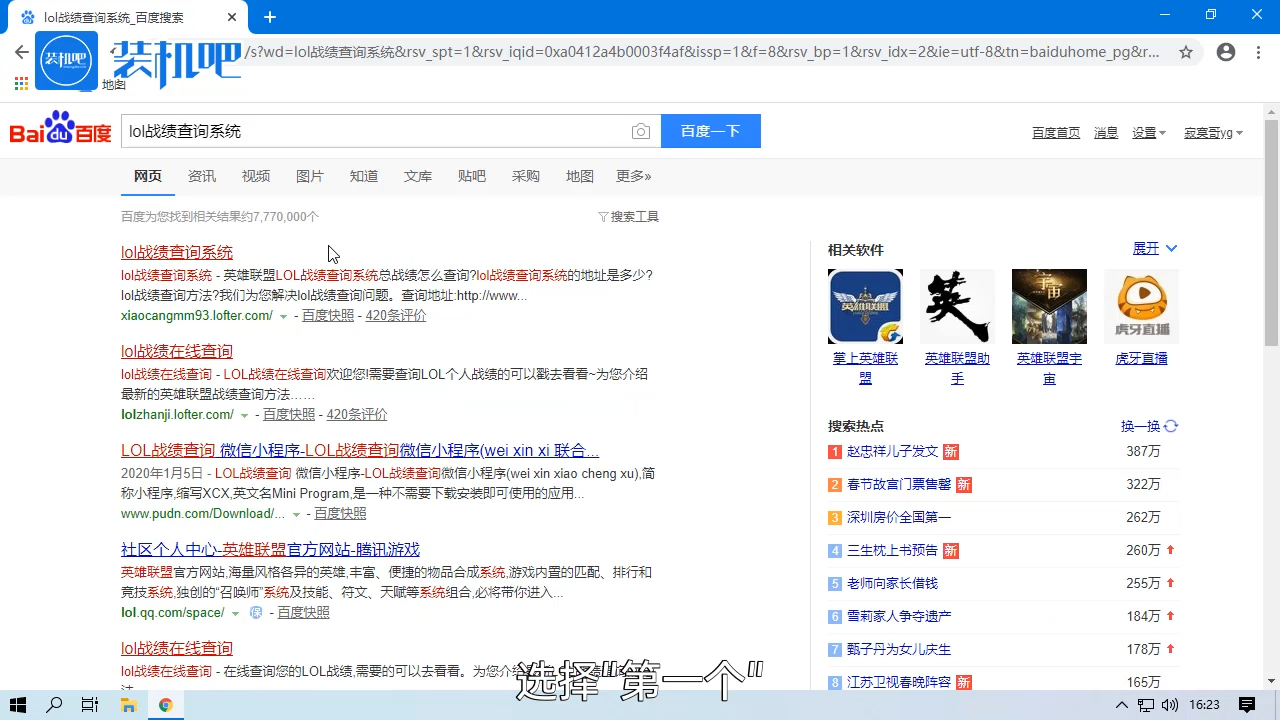Click the back arrow in the browser toolbar
1280x720 pixels.
coord(22,52)
